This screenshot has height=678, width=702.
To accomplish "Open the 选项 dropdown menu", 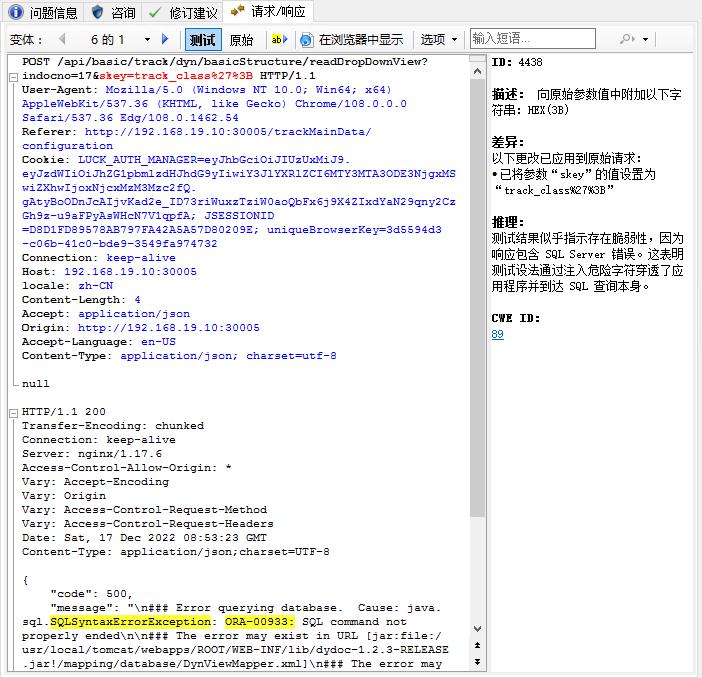I will (x=439, y=40).
